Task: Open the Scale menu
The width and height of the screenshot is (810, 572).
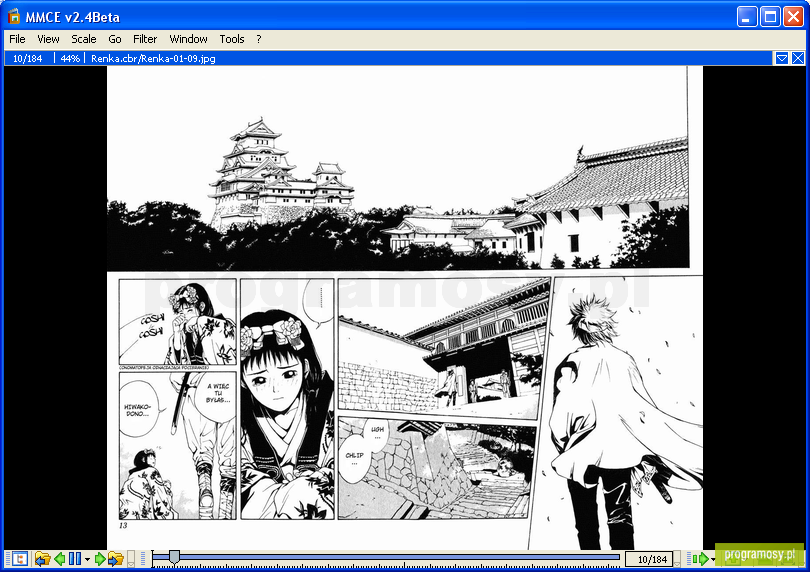Action: point(84,39)
